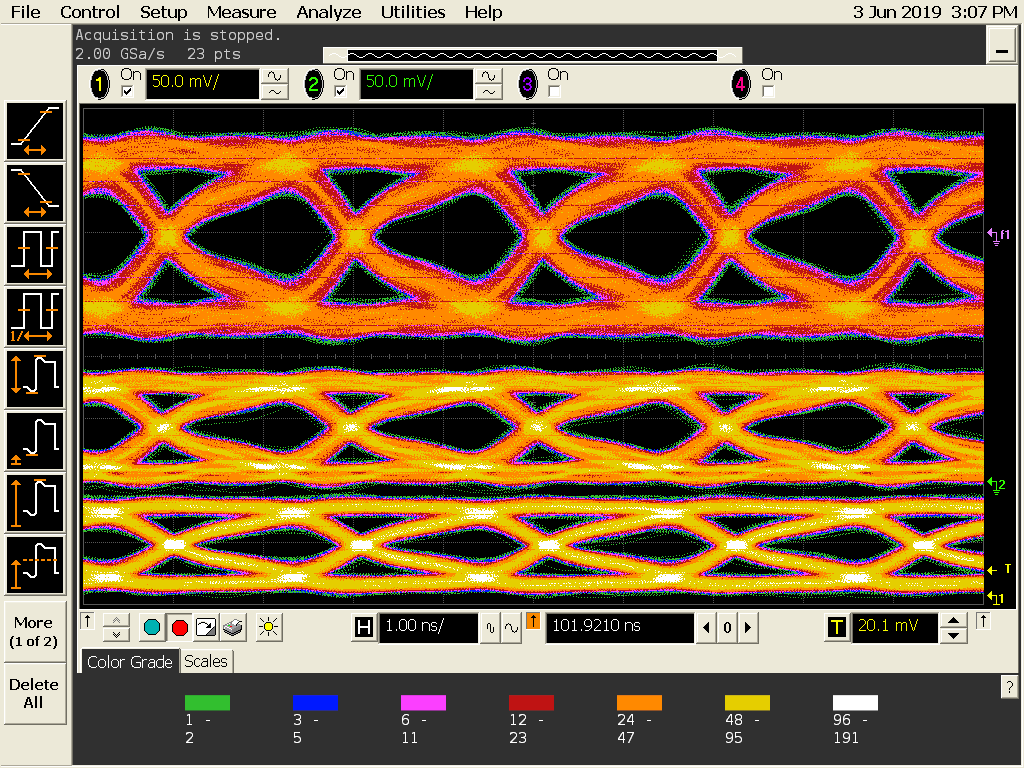Click the magenta 6-11 color swatch
This screenshot has height=768, width=1024.
(x=423, y=703)
